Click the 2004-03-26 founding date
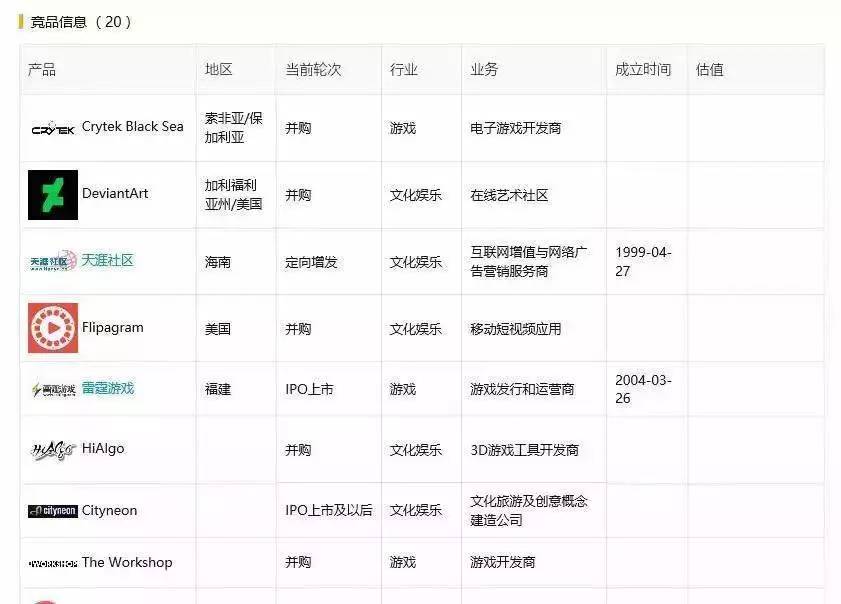This screenshot has height=604, width=841. point(643,389)
